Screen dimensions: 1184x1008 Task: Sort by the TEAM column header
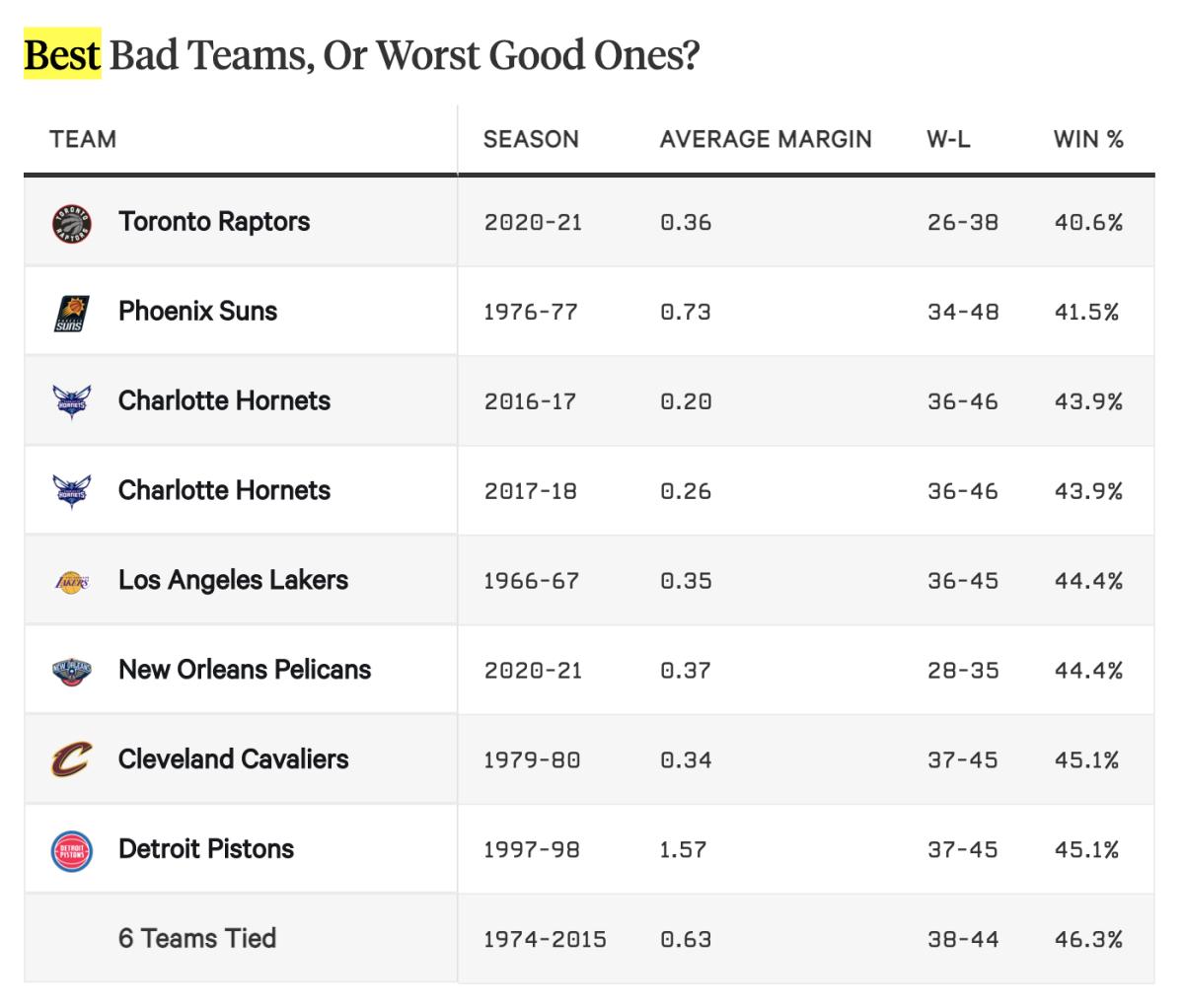(x=83, y=139)
